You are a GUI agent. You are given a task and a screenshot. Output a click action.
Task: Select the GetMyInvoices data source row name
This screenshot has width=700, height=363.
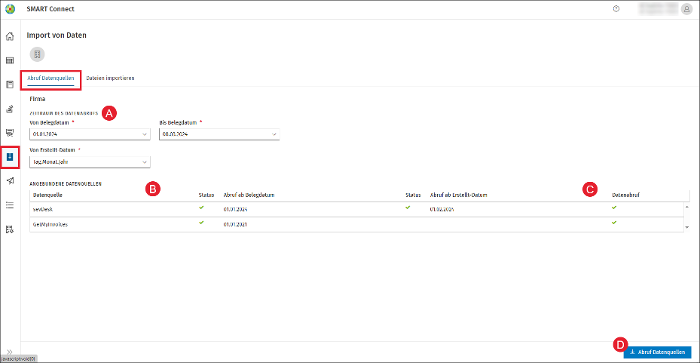pyautogui.click(x=50, y=225)
